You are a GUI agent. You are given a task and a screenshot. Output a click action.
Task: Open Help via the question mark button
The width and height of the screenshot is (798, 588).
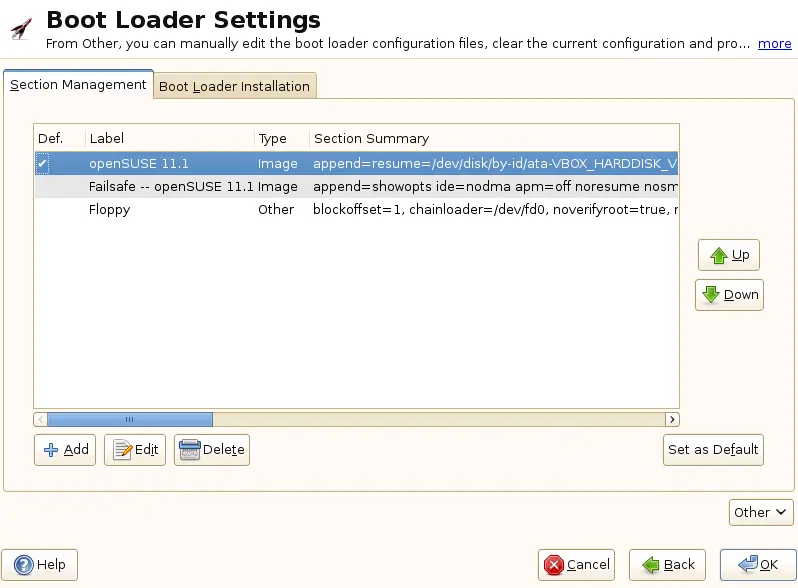(x=40, y=565)
